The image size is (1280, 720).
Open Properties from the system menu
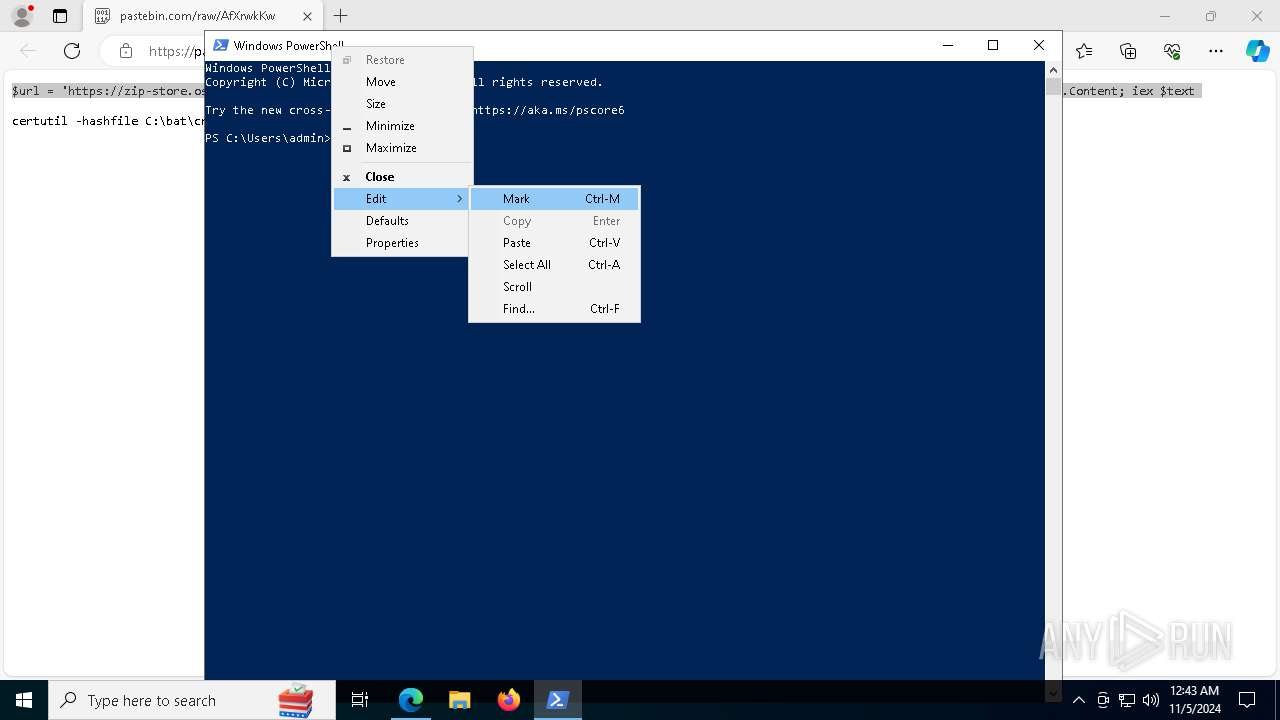point(401,243)
